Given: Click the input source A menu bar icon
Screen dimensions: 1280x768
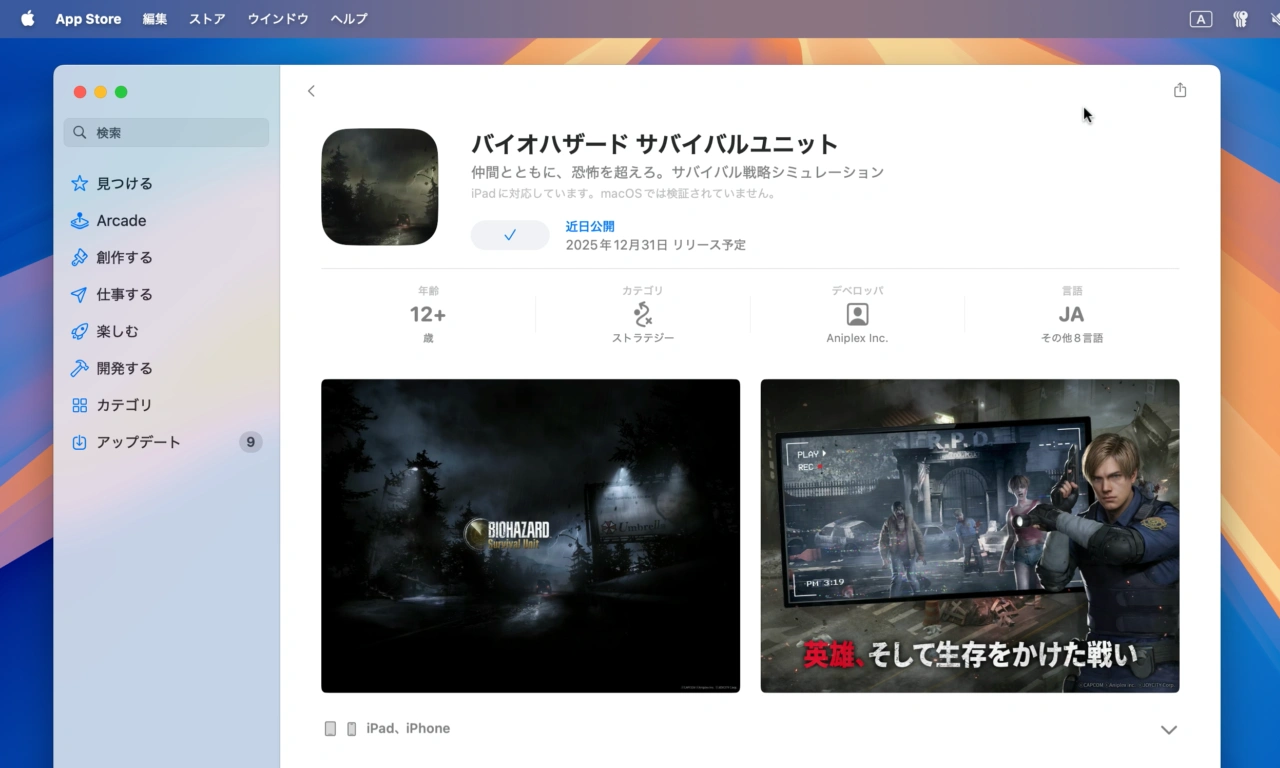Looking at the screenshot, I should click(x=1200, y=19).
